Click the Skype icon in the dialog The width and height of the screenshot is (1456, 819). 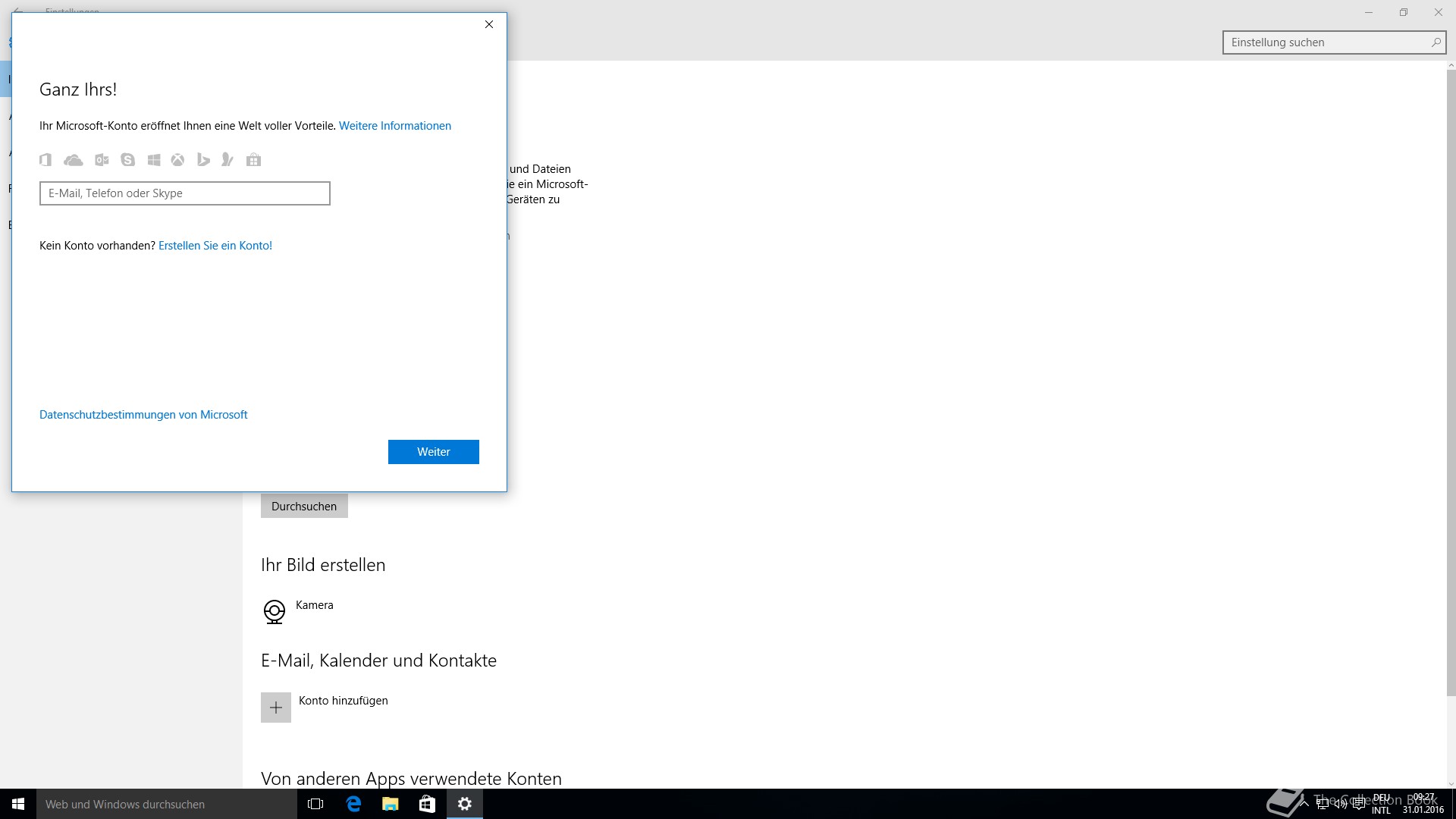coord(127,160)
